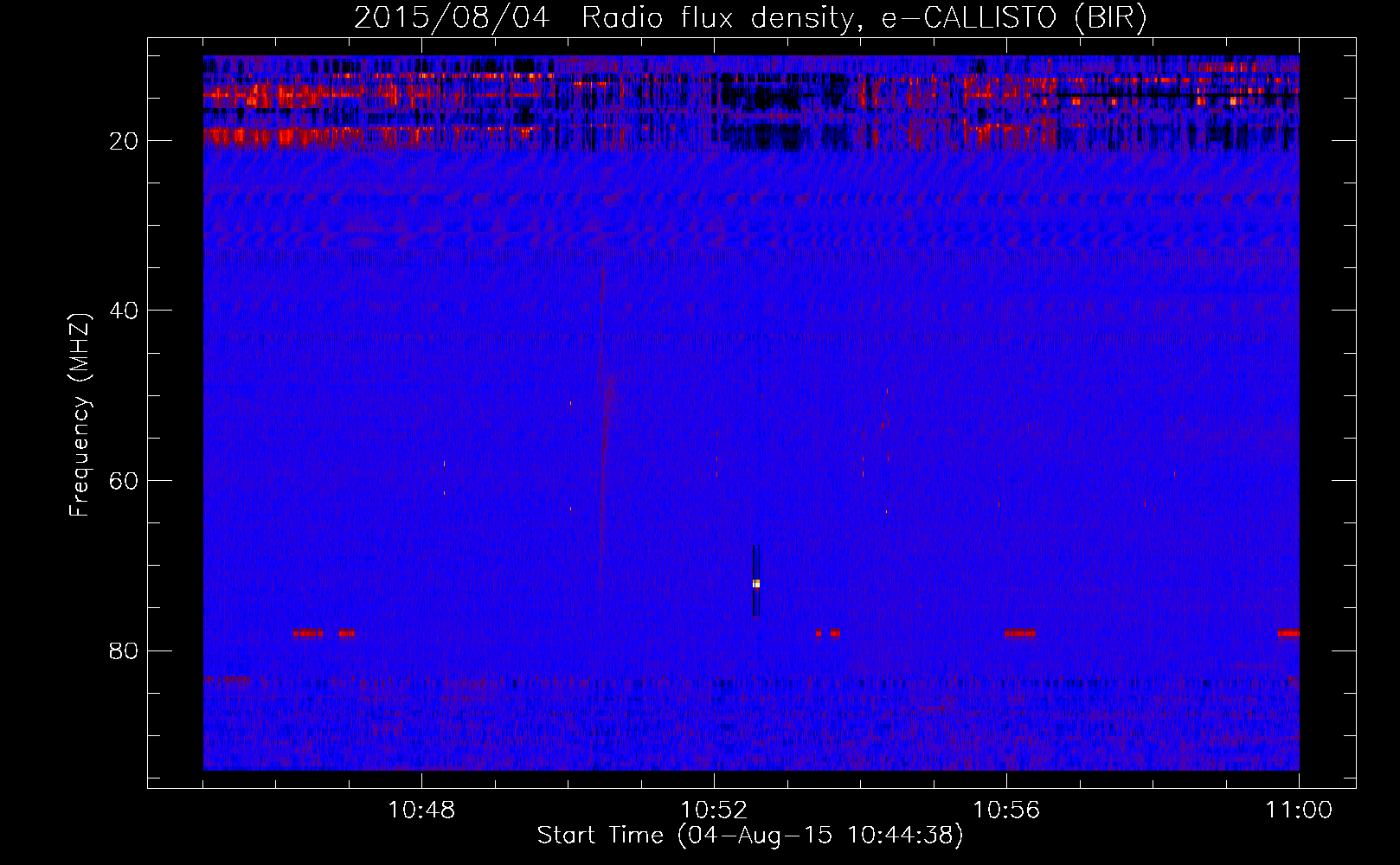Click the faint vertical burst streak after 10:50

click(x=603, y=428)
